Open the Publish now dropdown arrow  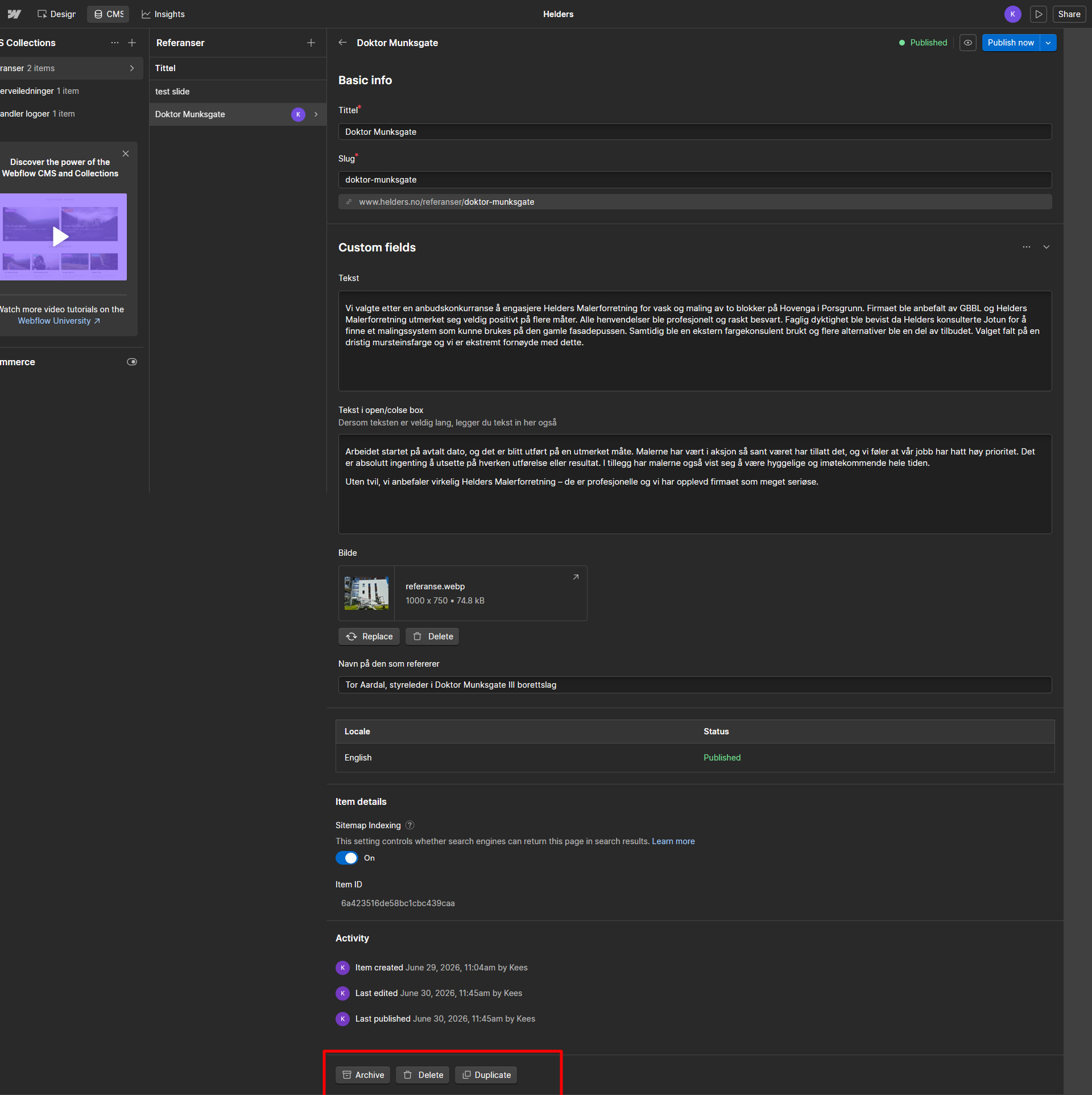(1048, 43)
